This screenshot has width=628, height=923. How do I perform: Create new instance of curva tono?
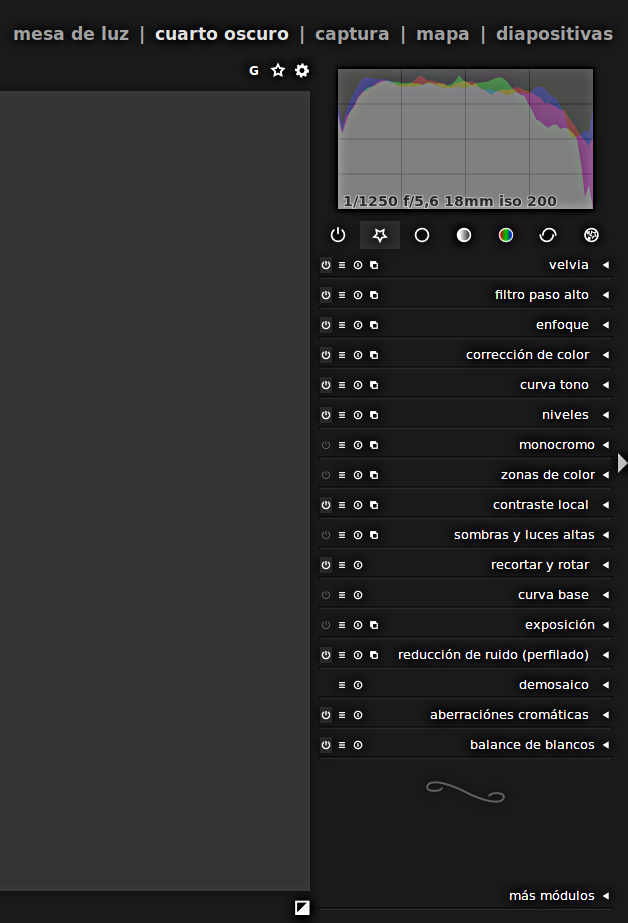(x=374, y=385)
